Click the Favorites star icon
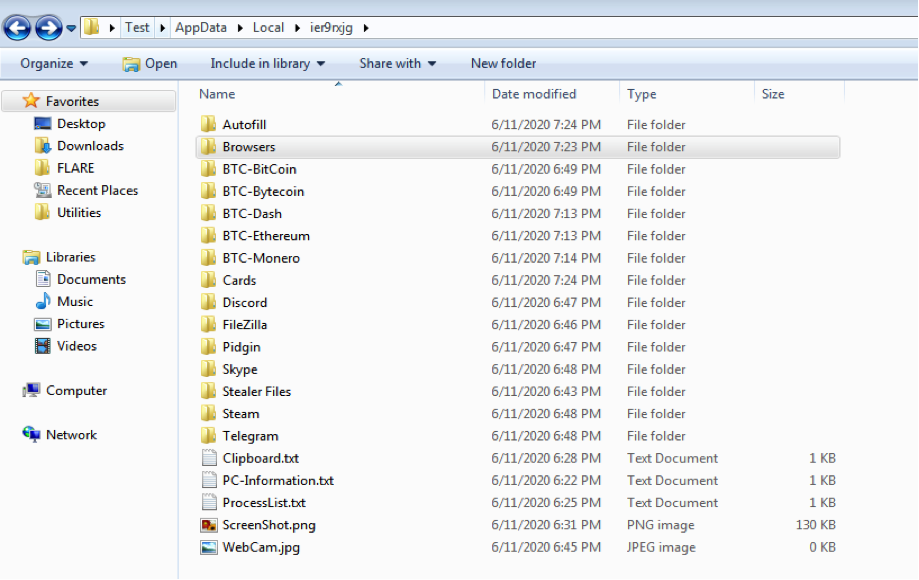 pyautogui.click(x=31, y=101)
